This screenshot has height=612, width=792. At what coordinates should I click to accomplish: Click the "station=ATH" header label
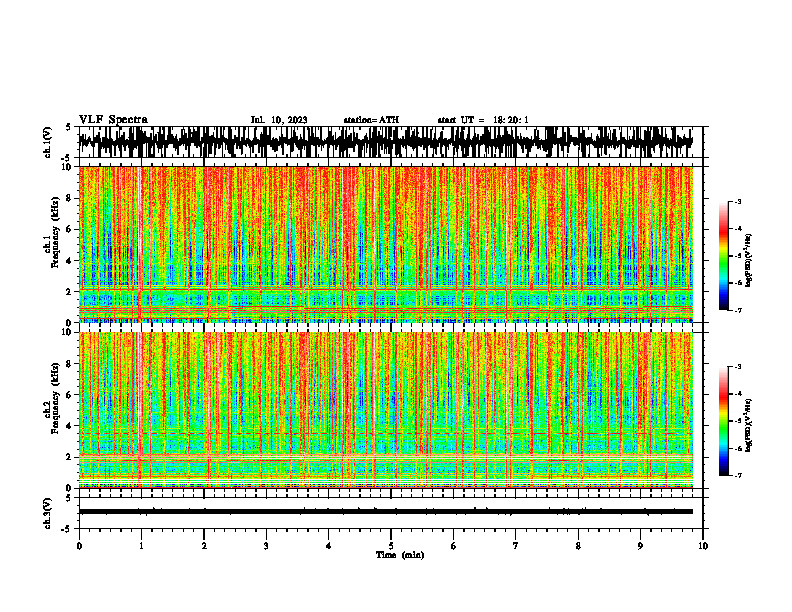[x=371, y=120]
